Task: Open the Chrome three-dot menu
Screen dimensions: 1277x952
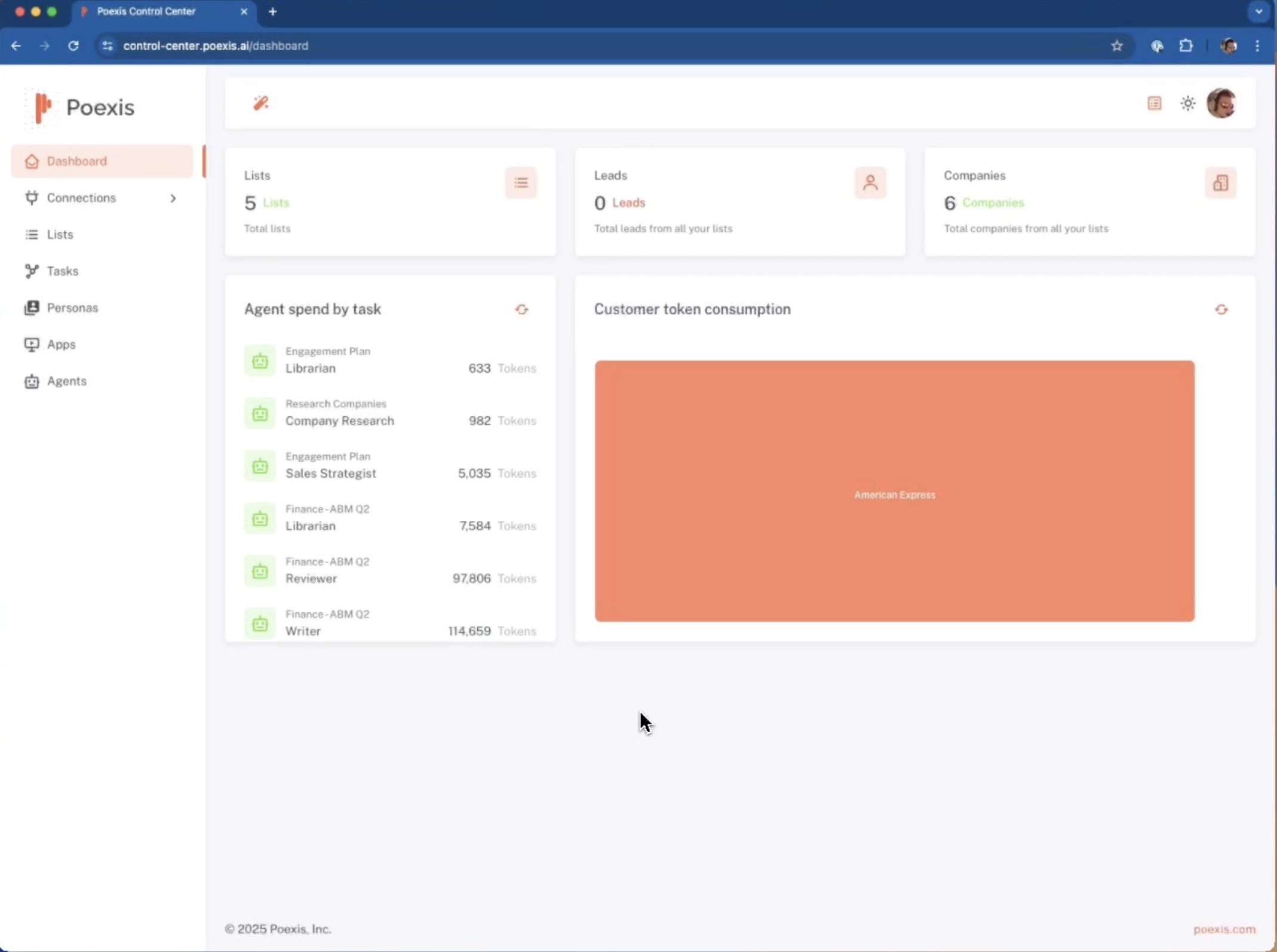Action: [x=1258, y=46]
